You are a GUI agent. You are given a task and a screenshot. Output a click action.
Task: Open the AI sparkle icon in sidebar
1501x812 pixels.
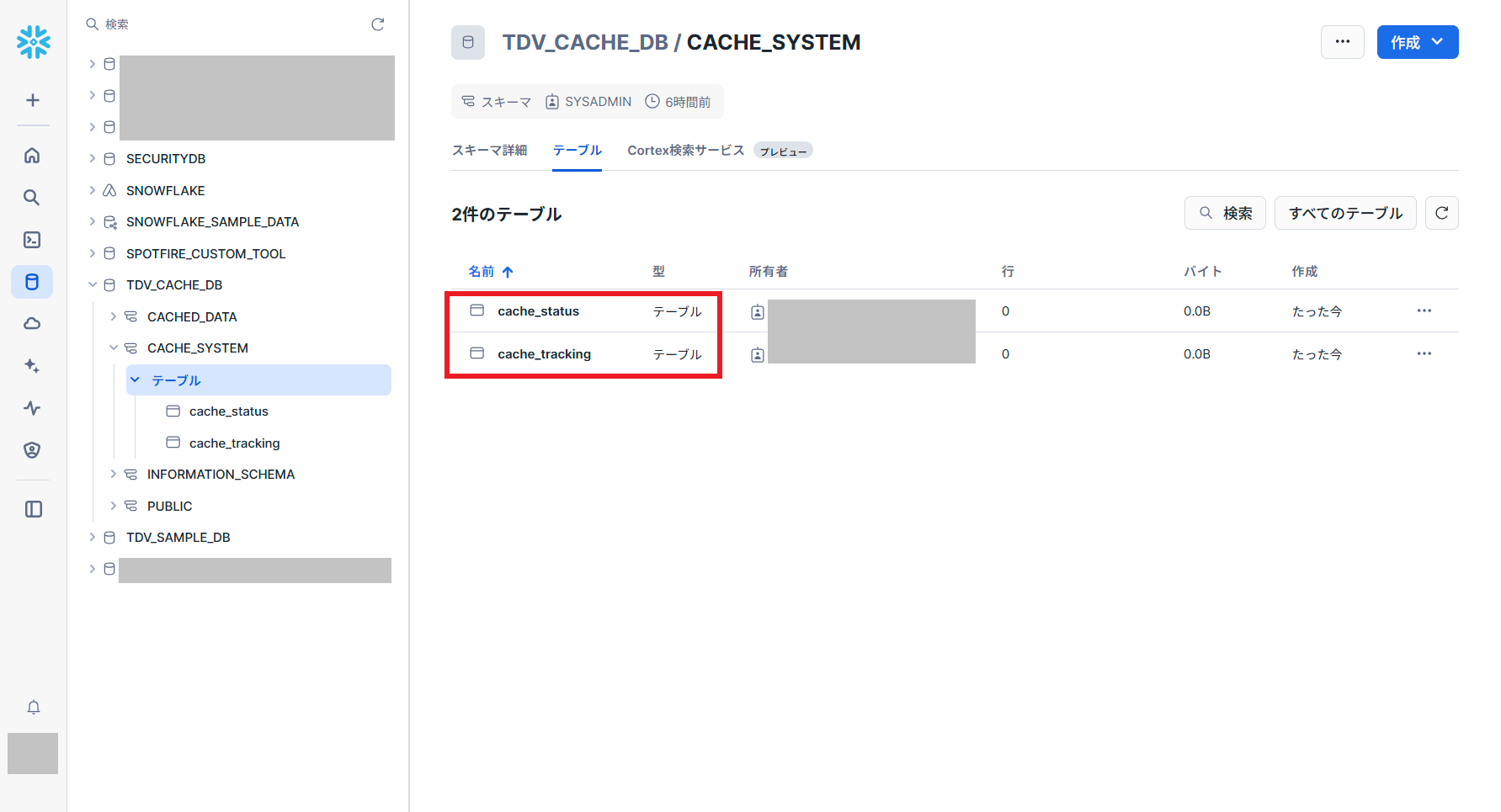coord(32,366)
